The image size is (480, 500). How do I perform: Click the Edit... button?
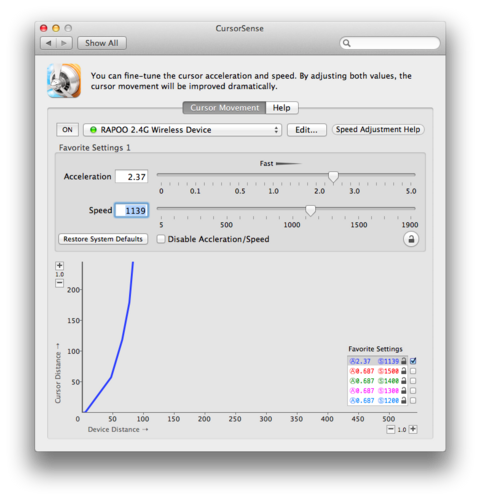pos(306,130)
